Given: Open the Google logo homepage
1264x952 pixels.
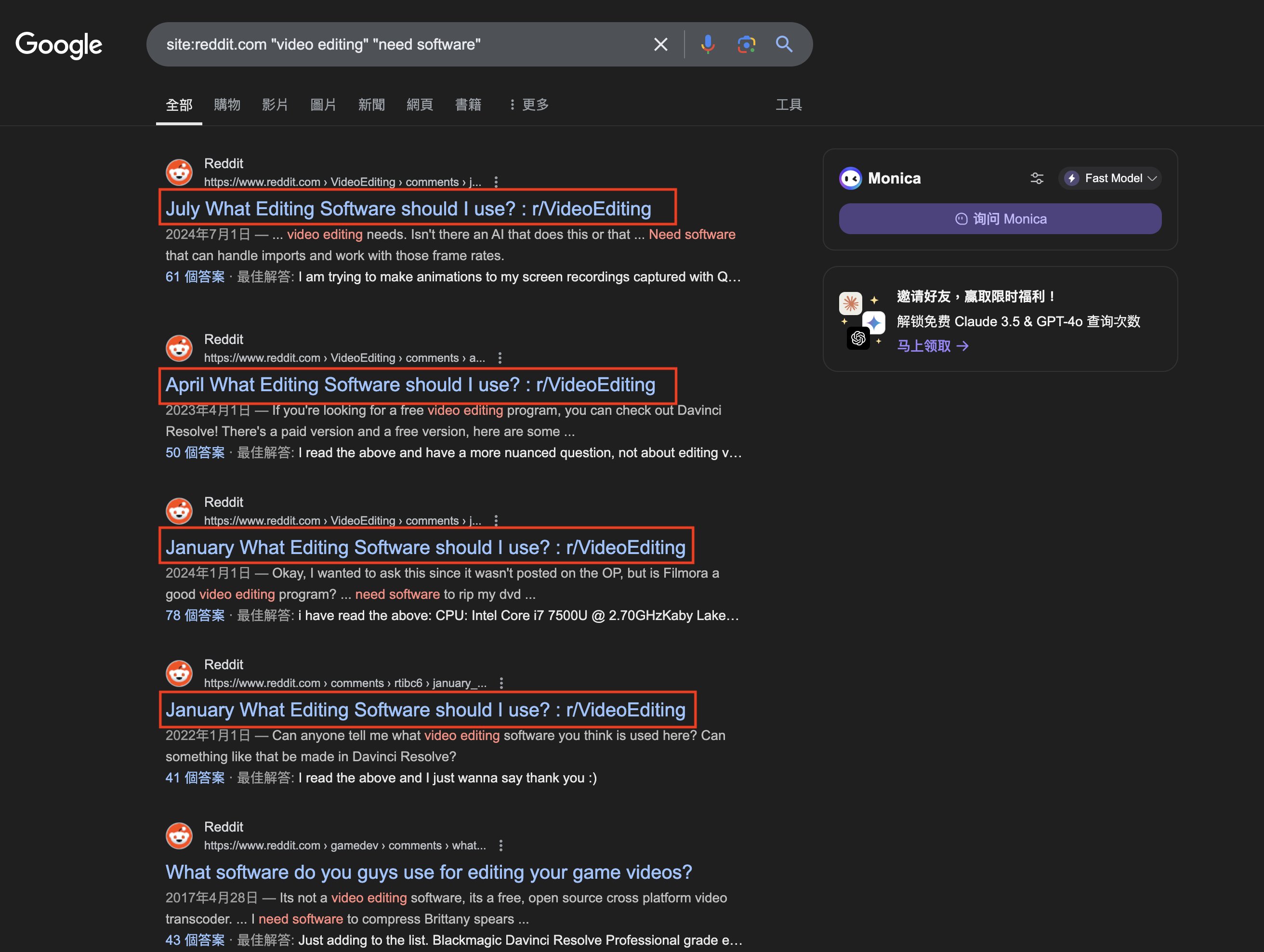Looking at the screenshot, I should click(59, 45).
